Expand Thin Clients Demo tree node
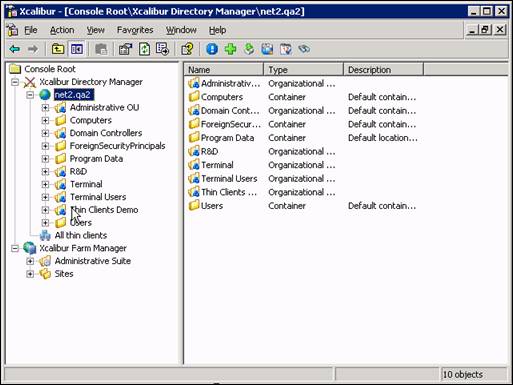Viewport: 513px width, 385px height. pyautogui.click(x=45, y=210)
